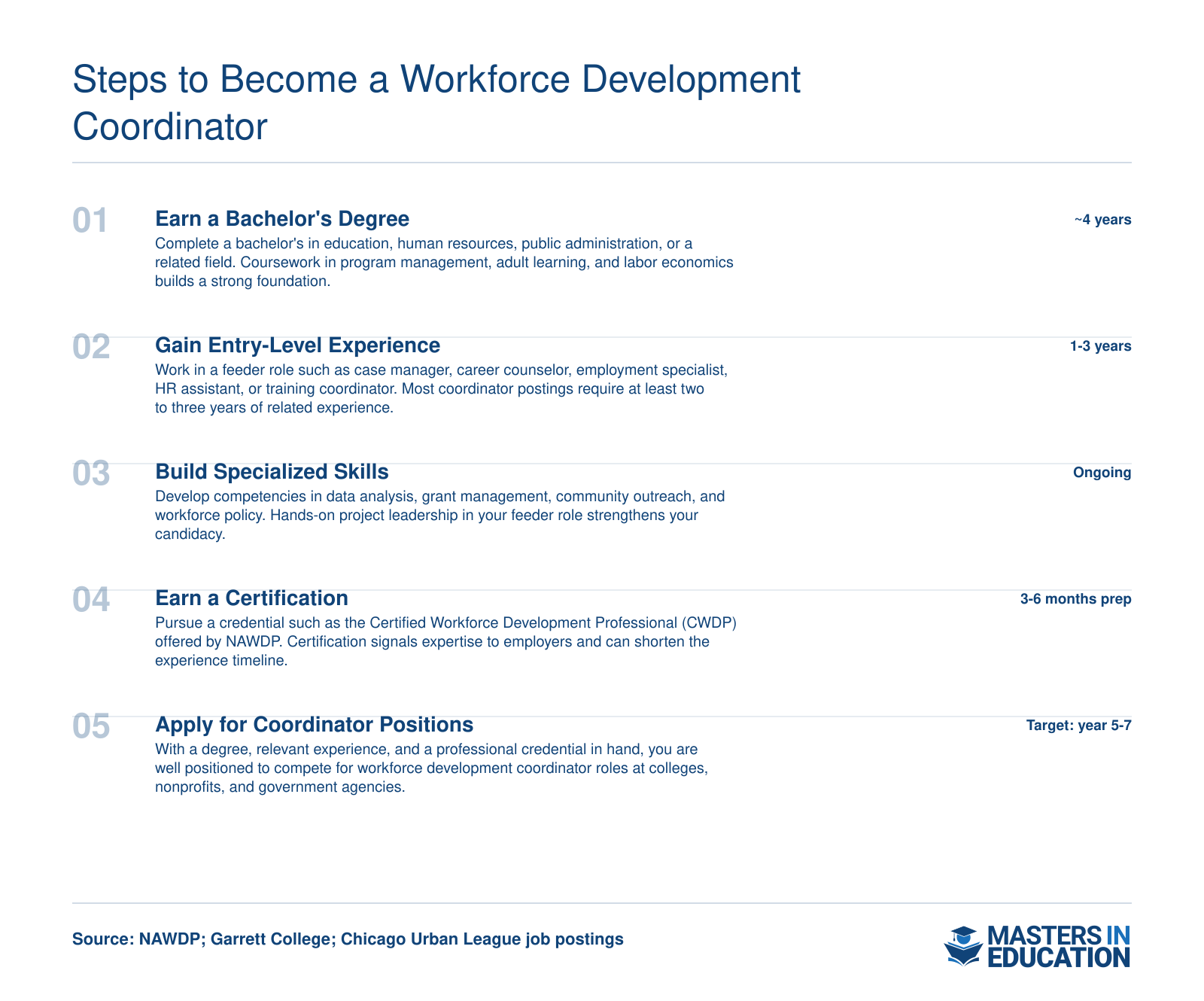
Task: Click the paragraph mentioning the CWDP credential
Action: click(x=445, y=642)
